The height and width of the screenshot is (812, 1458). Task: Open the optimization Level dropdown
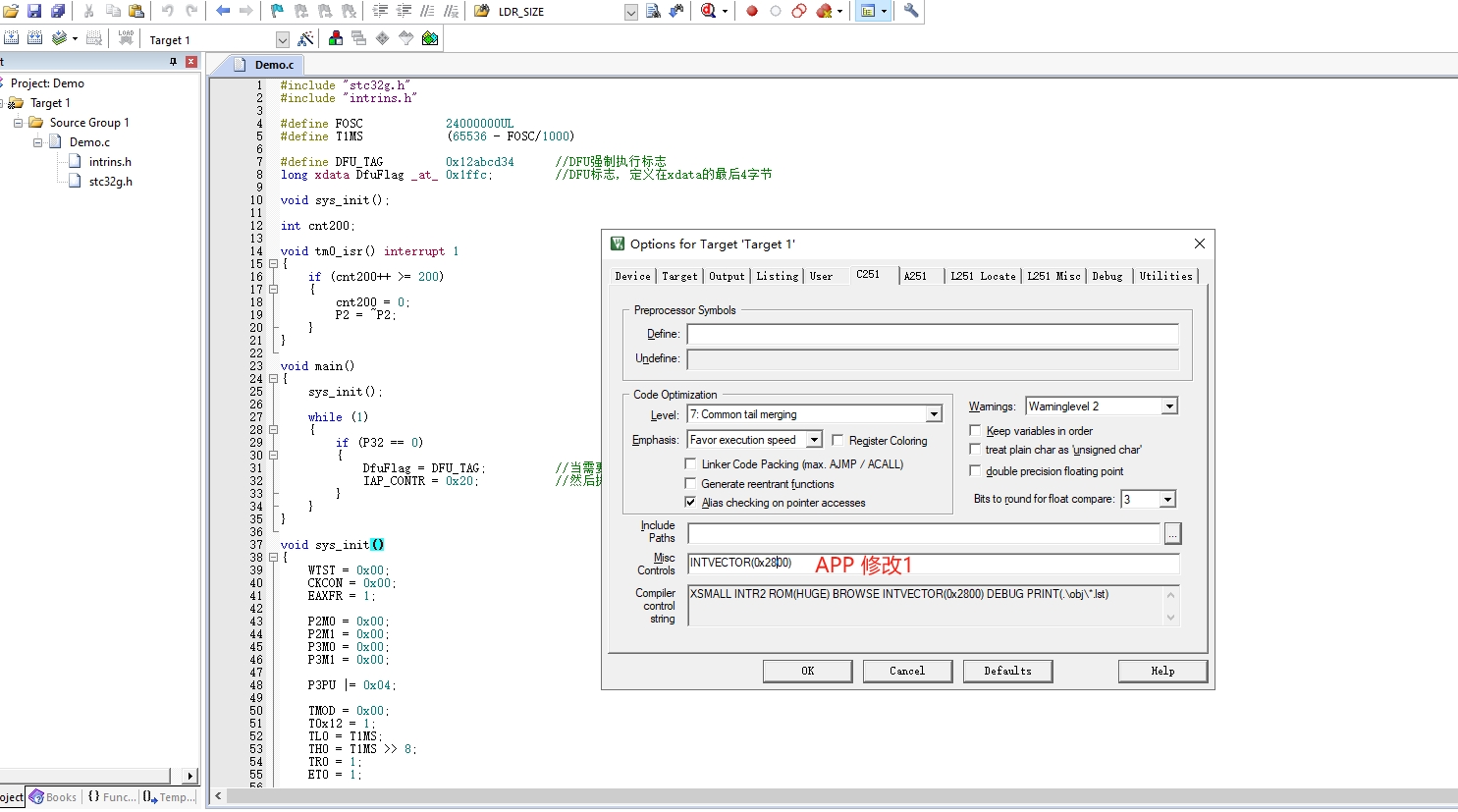coord(935,414)
